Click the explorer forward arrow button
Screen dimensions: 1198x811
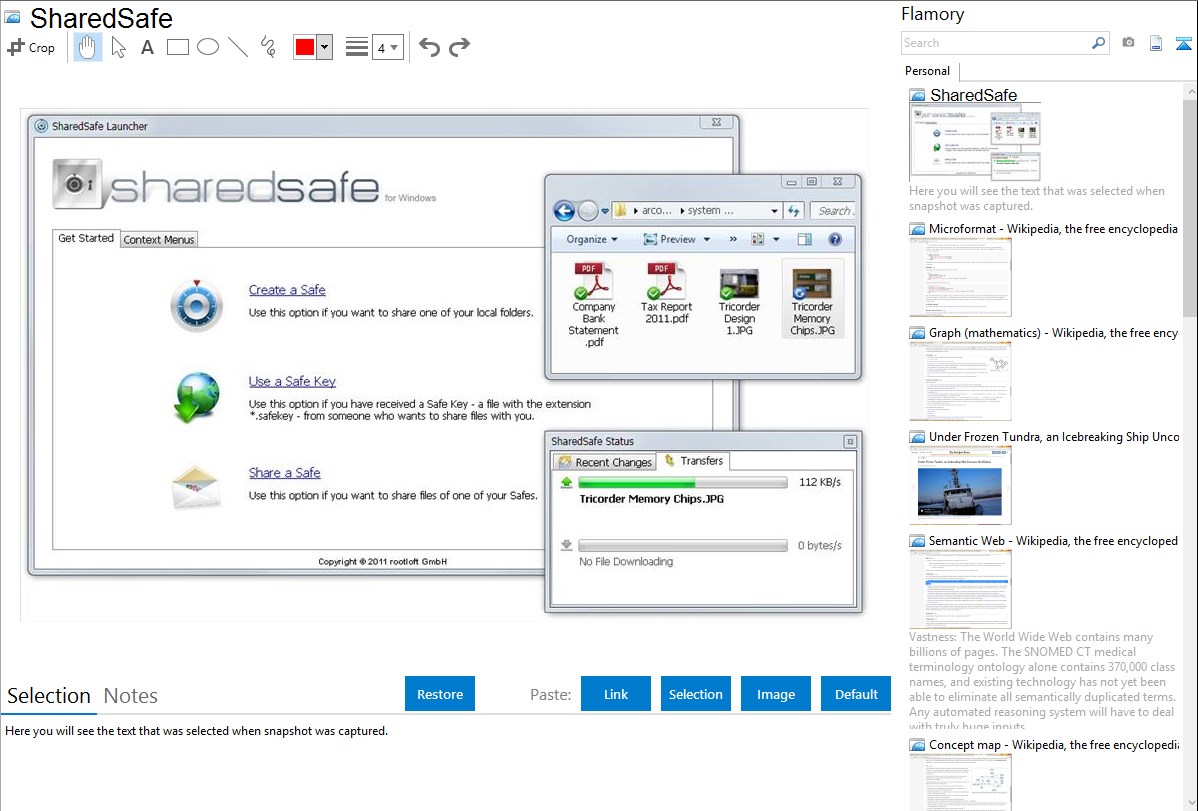[588, 210]
